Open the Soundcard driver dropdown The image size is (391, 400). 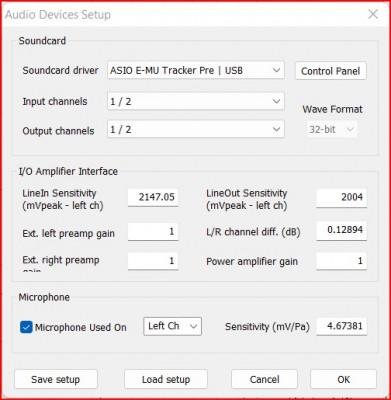[196, 70]
